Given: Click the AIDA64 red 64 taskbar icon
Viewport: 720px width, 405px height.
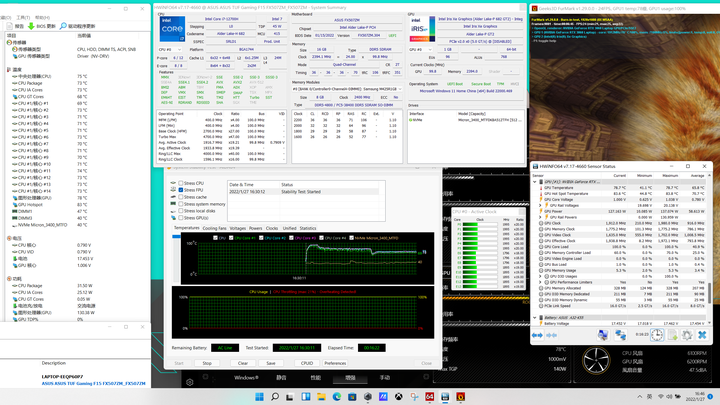Looking at the screenshot, I should (x=429, y=396).
